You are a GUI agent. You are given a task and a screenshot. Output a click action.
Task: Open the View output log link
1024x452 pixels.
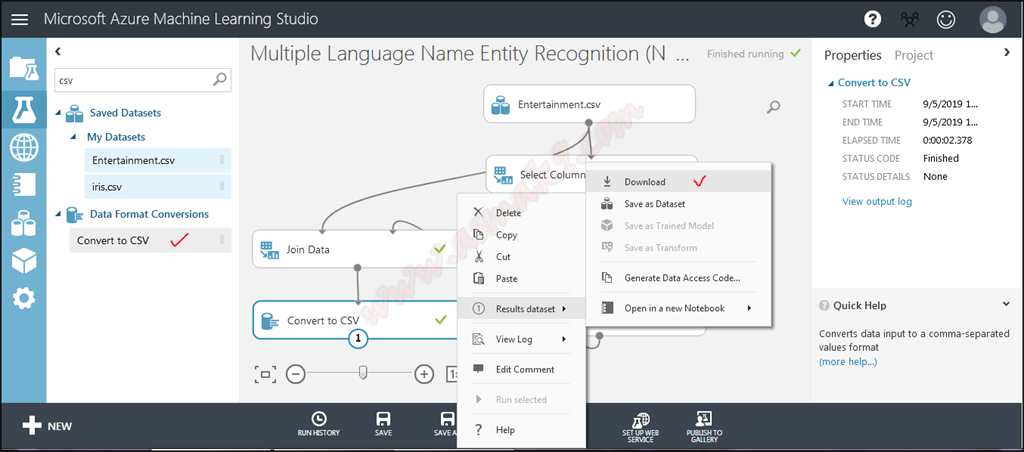(x=877, y=201)
